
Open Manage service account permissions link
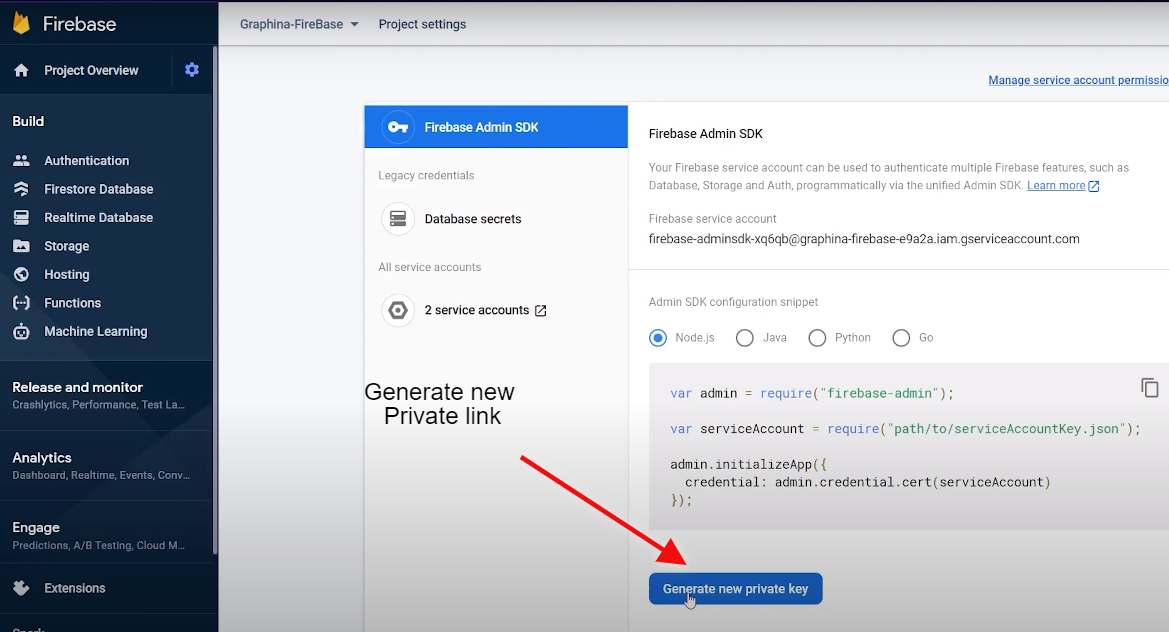[x=1078, y=80]
